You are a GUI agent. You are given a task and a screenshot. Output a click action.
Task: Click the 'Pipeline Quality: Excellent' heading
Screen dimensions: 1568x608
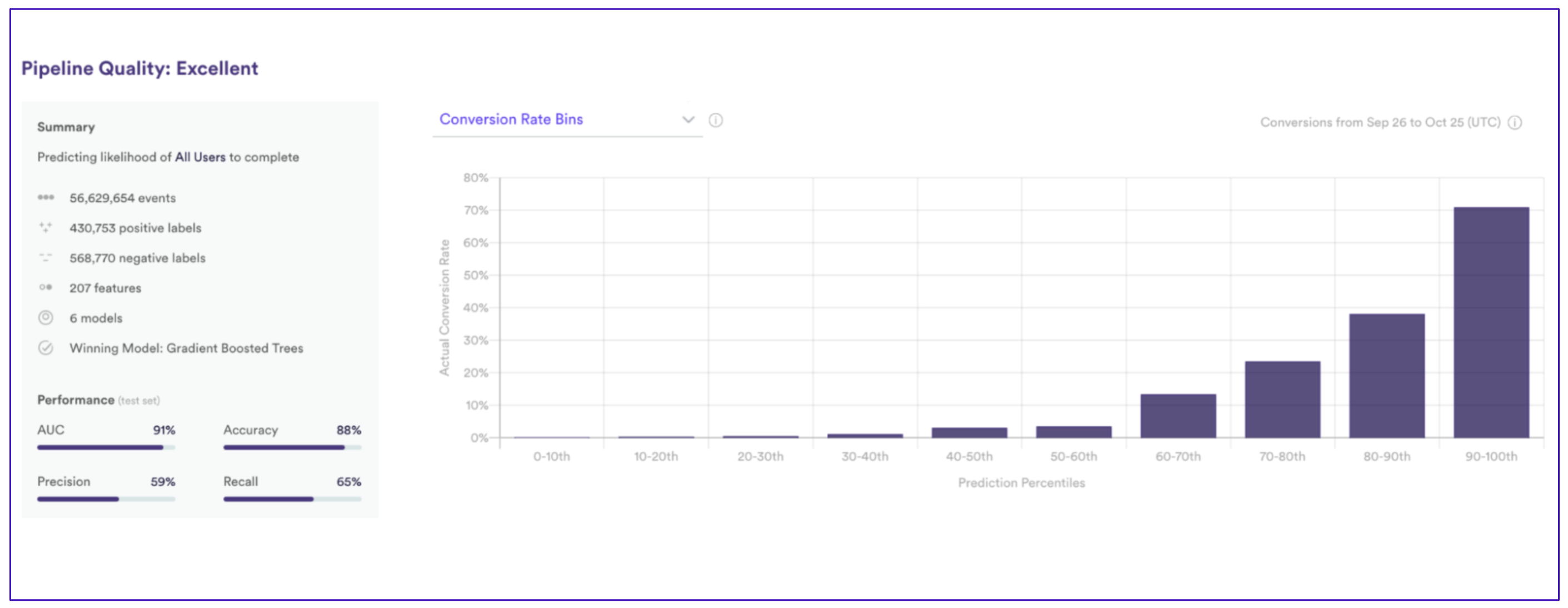pos(140,68)
